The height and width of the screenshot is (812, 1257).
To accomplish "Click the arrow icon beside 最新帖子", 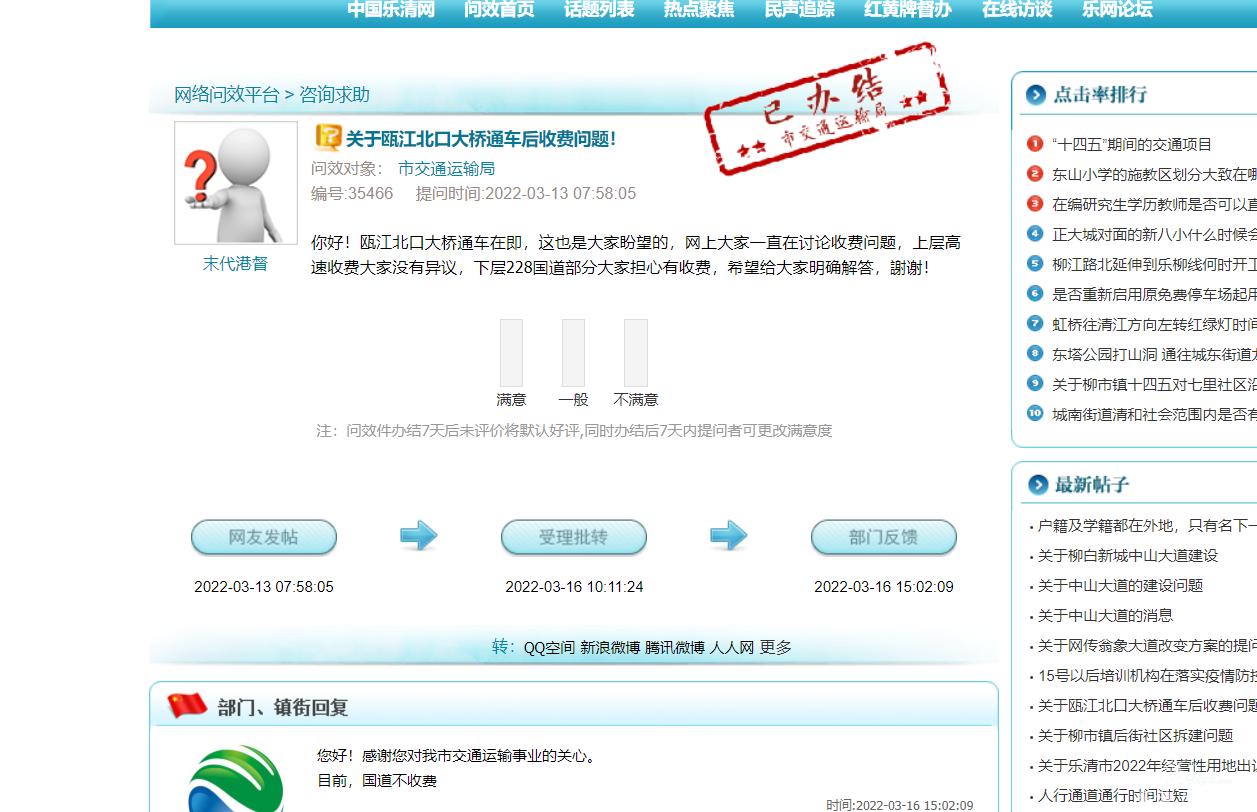I will coord(1036,485).
